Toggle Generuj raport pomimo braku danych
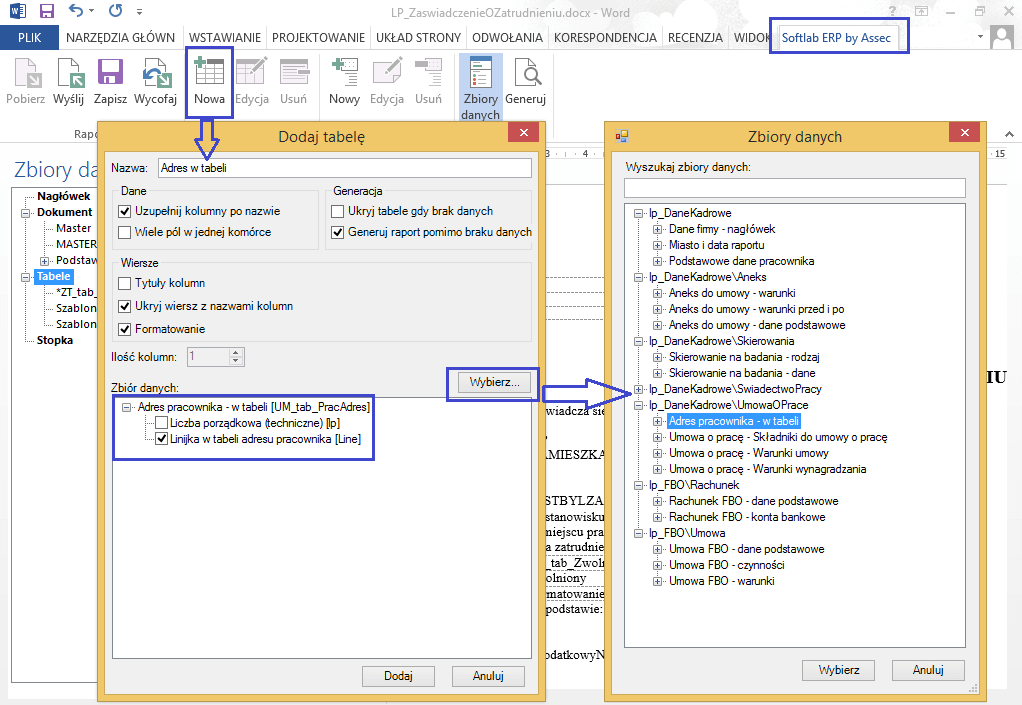This screenshot has height=705, width=1022. pos(338,232)
